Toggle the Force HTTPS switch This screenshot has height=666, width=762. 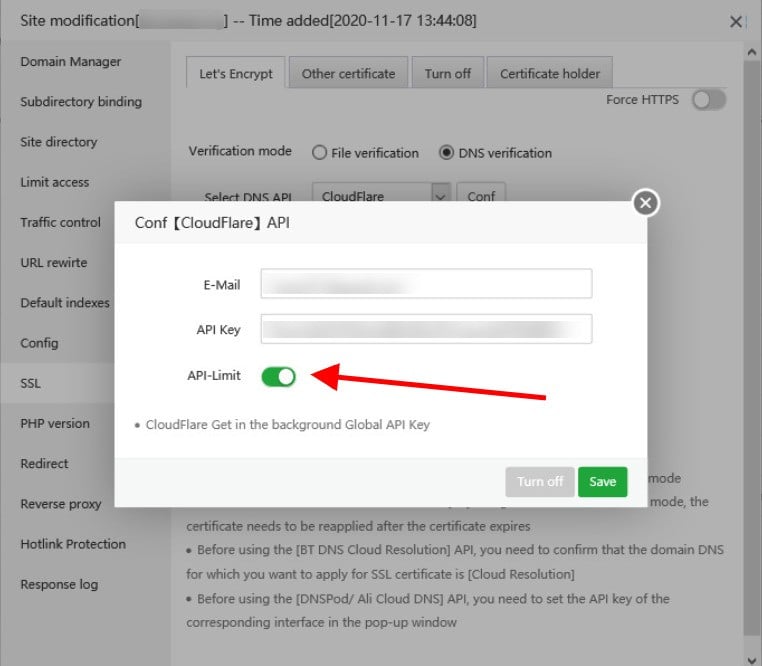pyautogui.click(x=709, y=100)
